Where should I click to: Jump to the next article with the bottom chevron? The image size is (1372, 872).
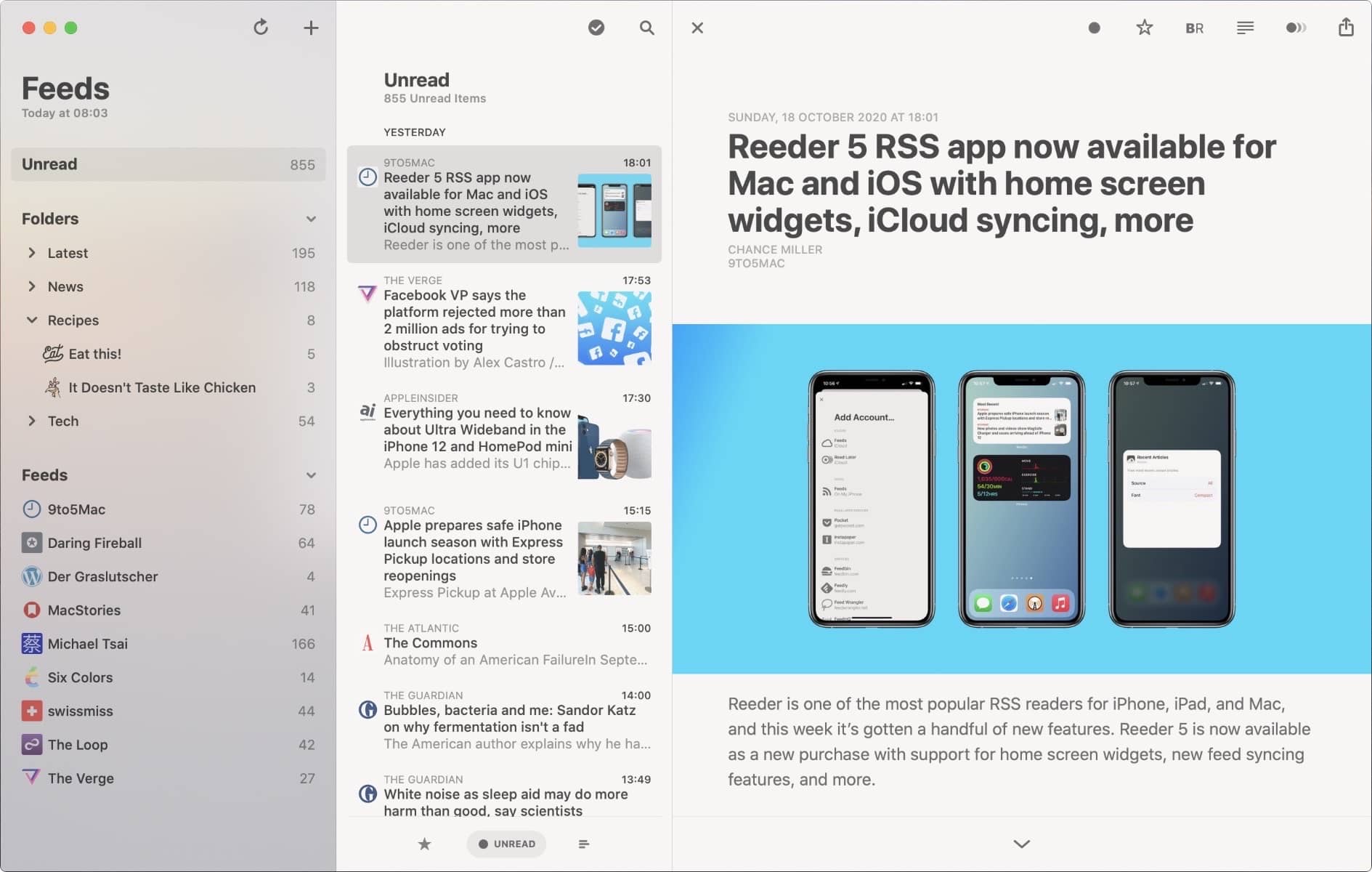coord(1022,844)
